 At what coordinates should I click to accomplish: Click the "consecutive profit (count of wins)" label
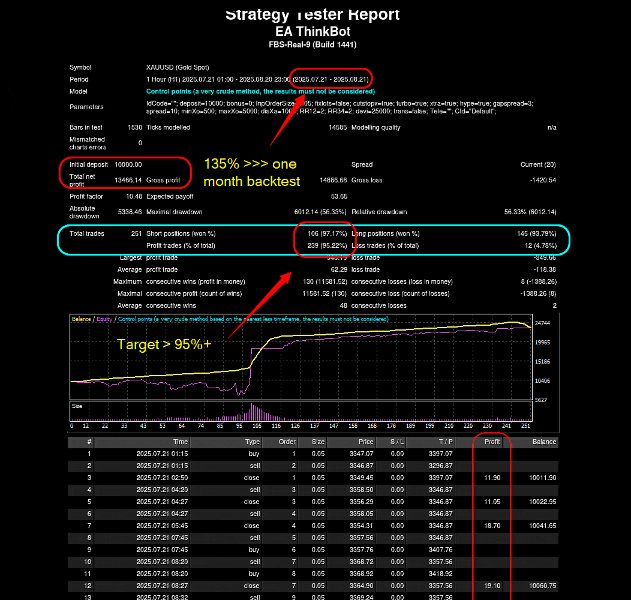point(194,294)
